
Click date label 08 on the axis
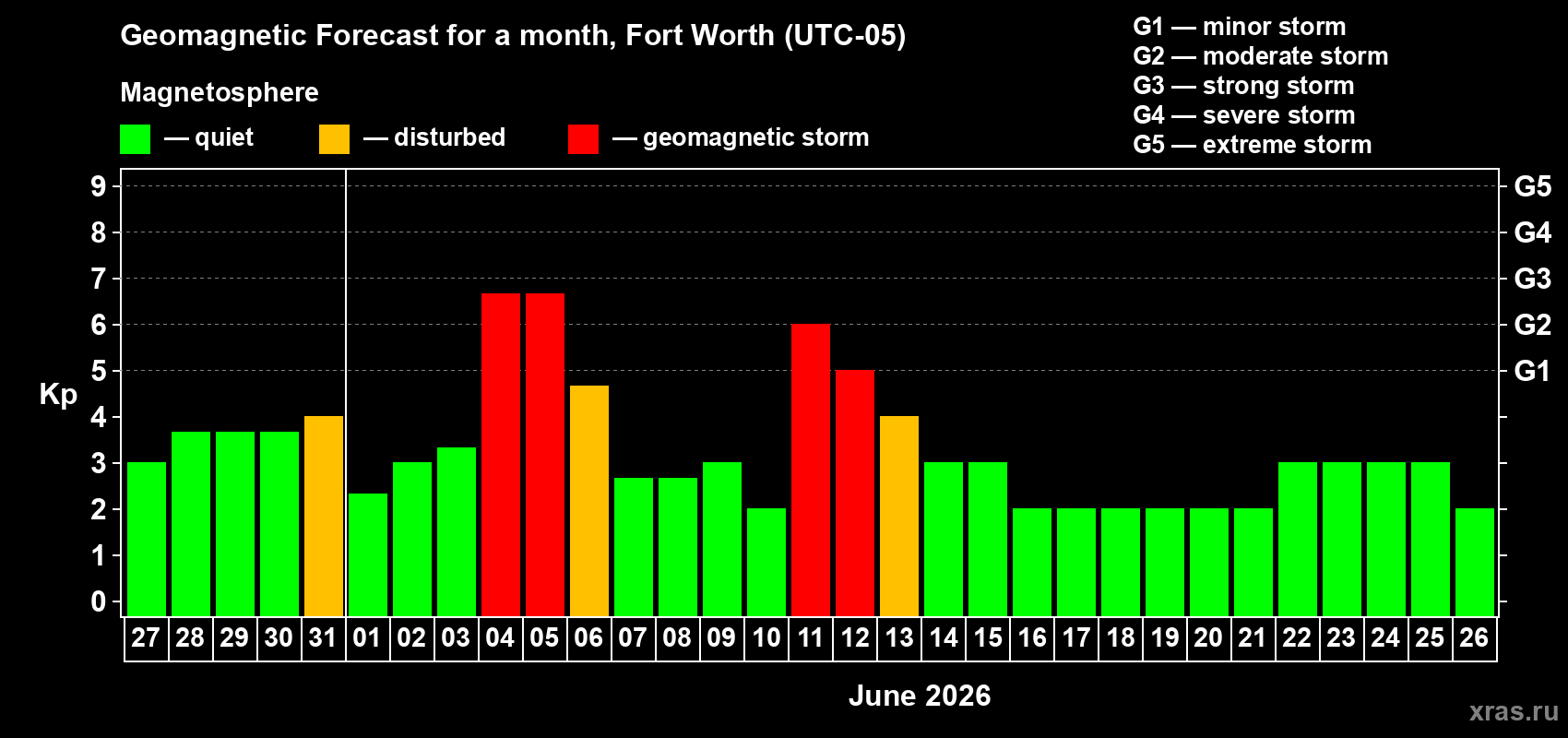pos(677,637)
